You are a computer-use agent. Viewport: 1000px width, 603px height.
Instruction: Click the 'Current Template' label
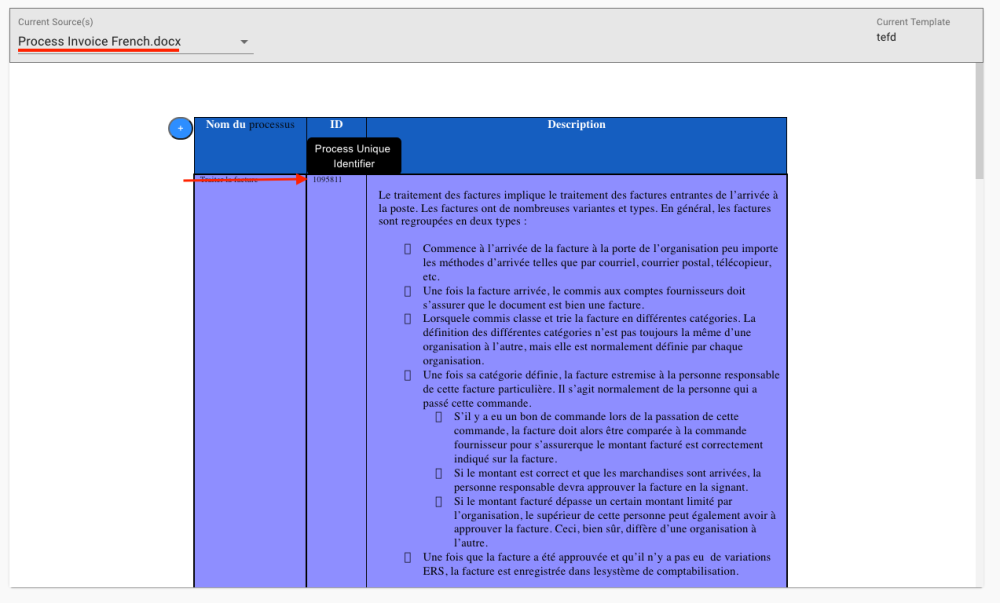coord(913,22)
